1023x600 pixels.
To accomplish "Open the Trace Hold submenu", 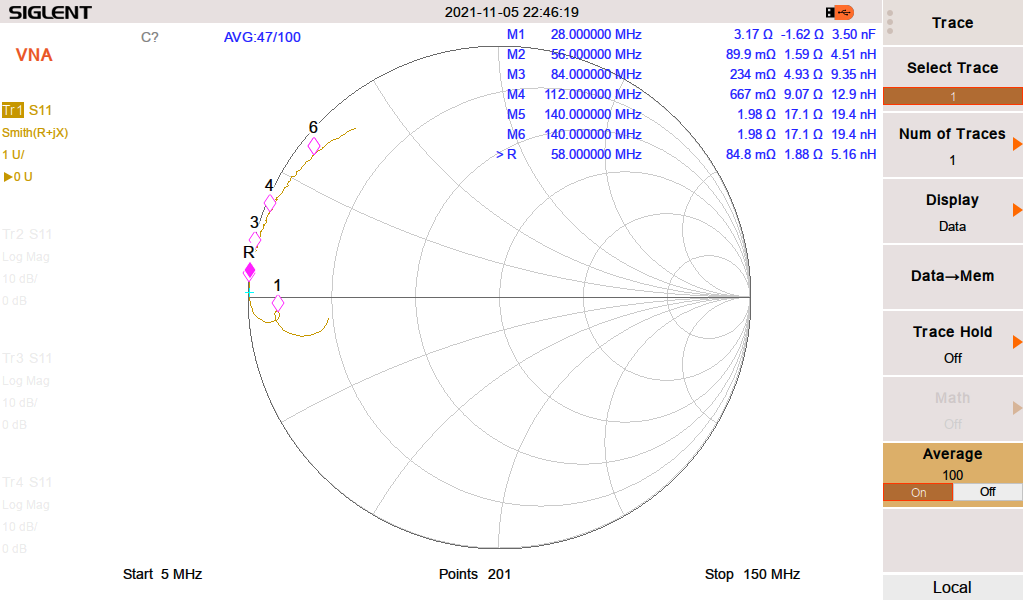I will click(953, 344).
